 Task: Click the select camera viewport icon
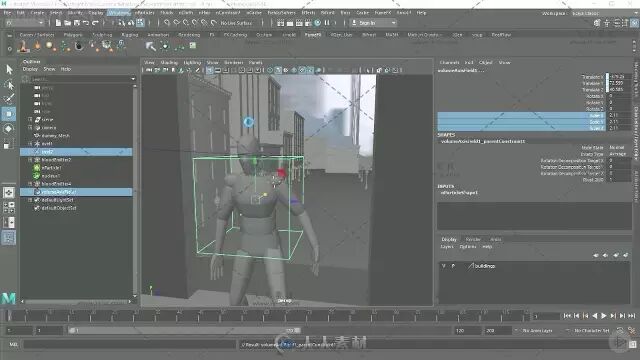[x=149, y=70]
